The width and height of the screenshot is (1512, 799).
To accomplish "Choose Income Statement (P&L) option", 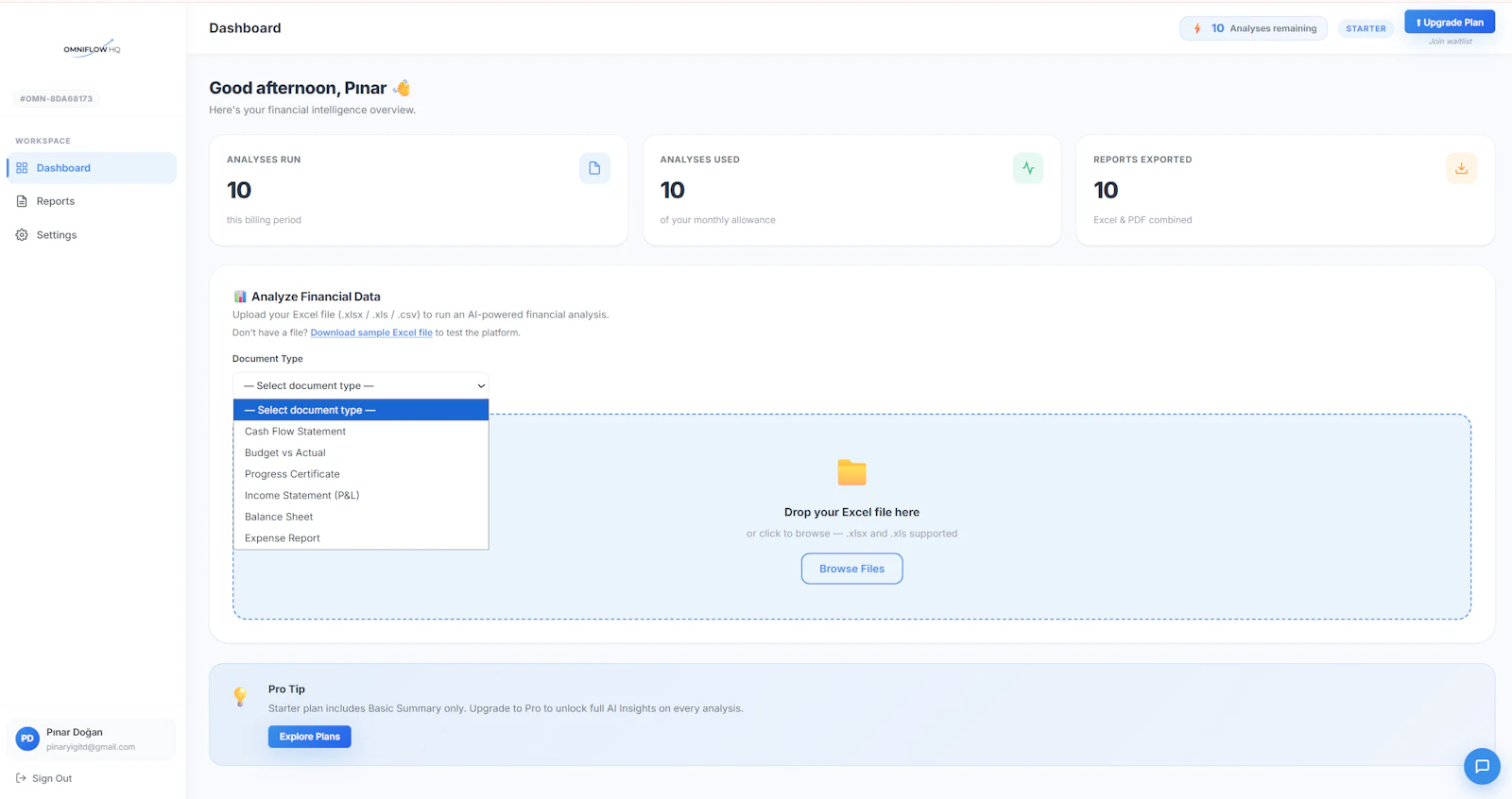I will pos(361,496).
